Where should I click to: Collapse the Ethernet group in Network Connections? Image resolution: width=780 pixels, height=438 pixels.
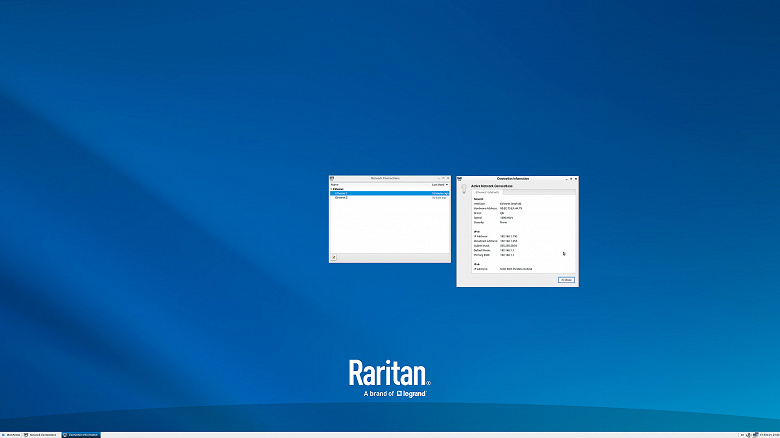[x=332, y=189]
